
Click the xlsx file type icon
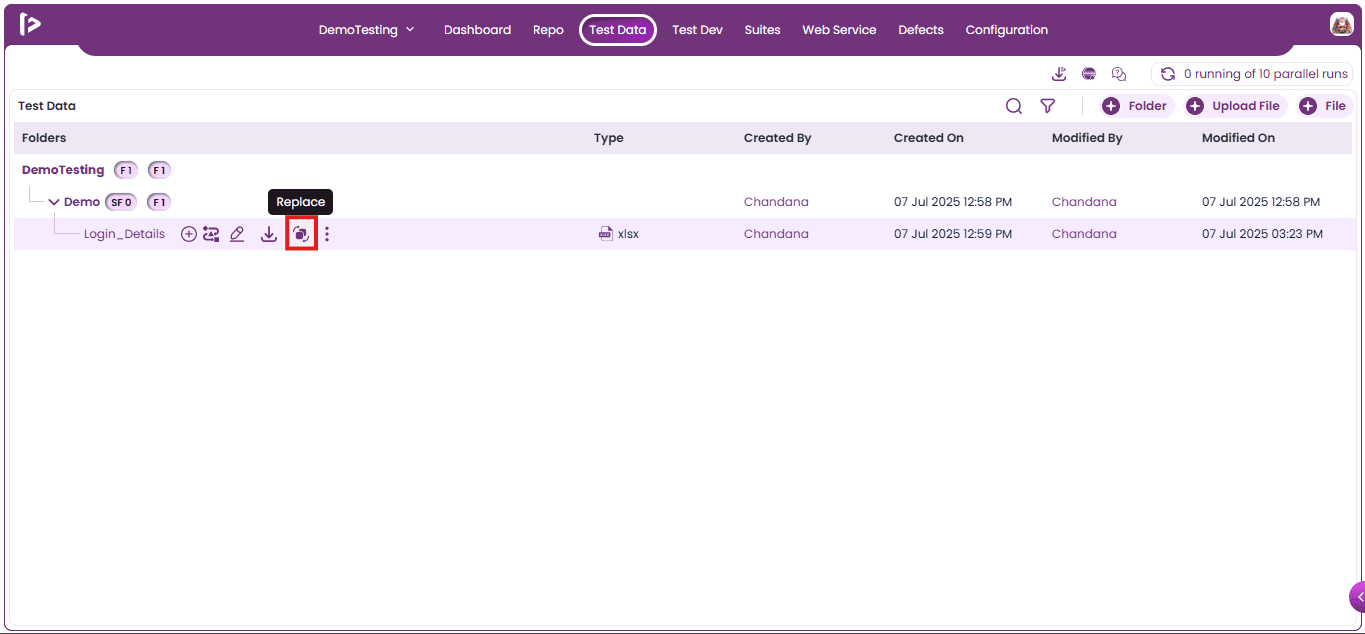(x=605, y=234)
